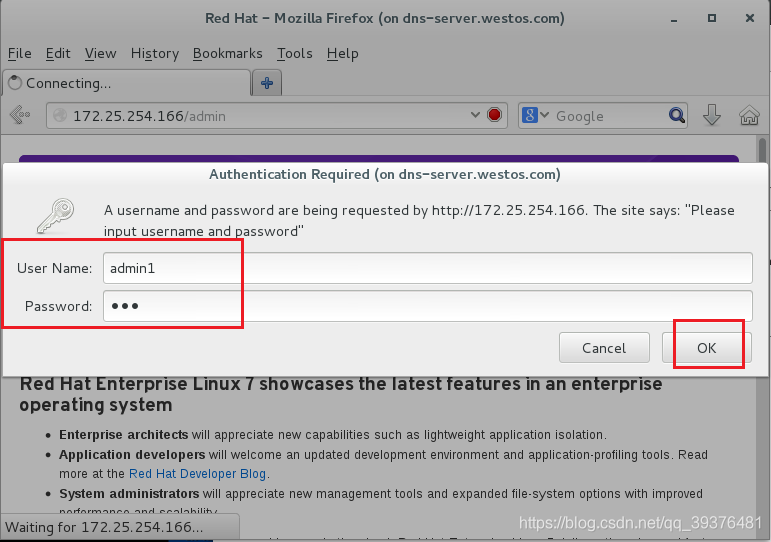
Task: Click the 'Authentication Required' dialog title
Action: tap(385, 174)
